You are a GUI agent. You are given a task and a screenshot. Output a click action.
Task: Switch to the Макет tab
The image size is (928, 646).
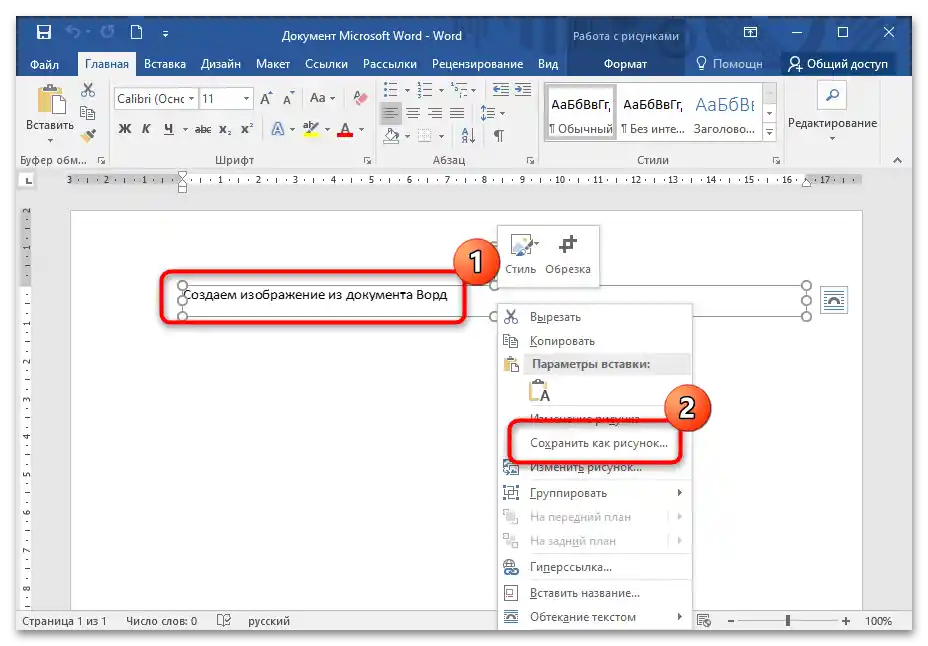[273, 64]
